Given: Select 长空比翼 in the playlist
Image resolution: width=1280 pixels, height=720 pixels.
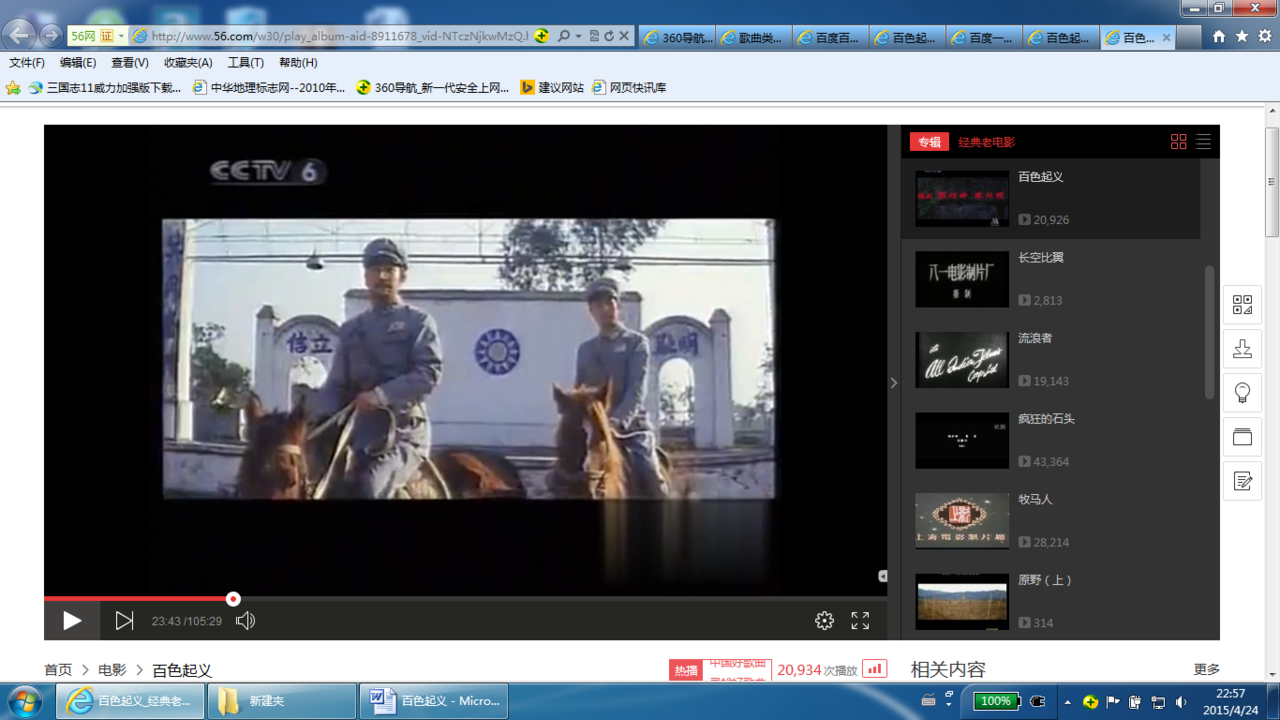Looking at the screenshot, I should tap(1041, 258).
